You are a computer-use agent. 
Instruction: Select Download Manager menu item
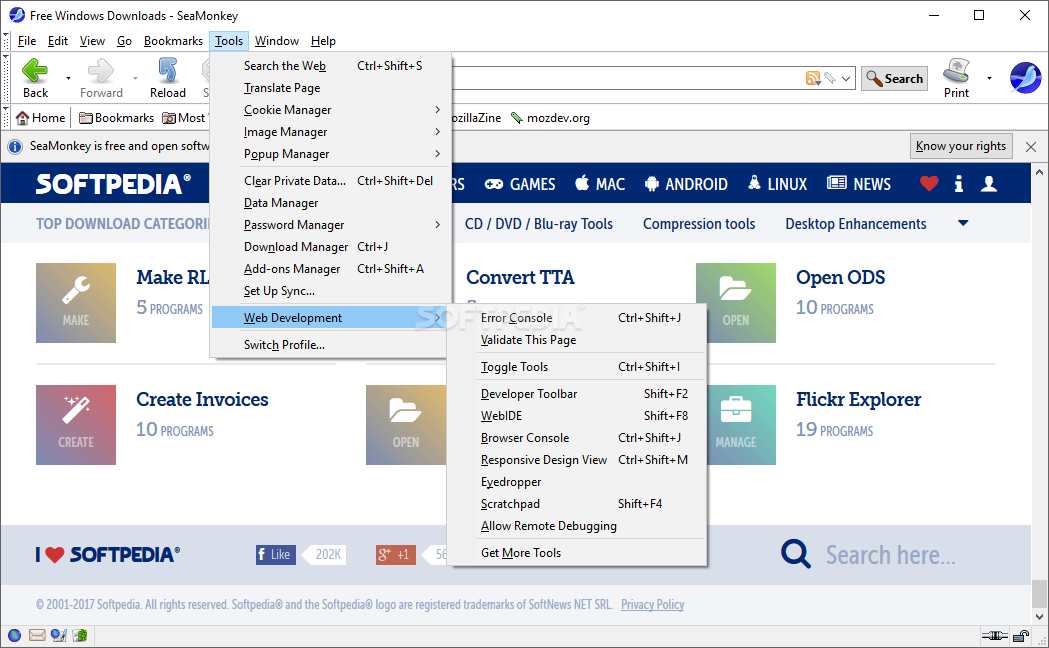point(330,247)
